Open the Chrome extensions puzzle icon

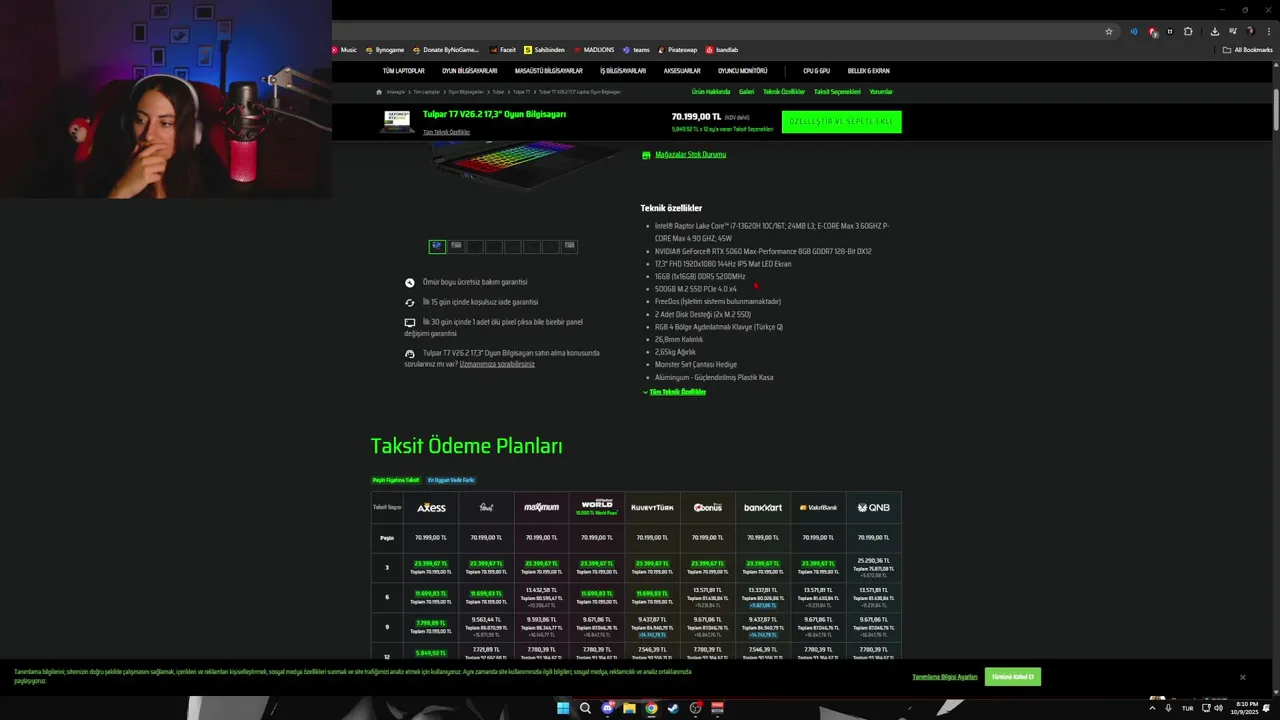pyautogui.click(x=1188, y=32)
